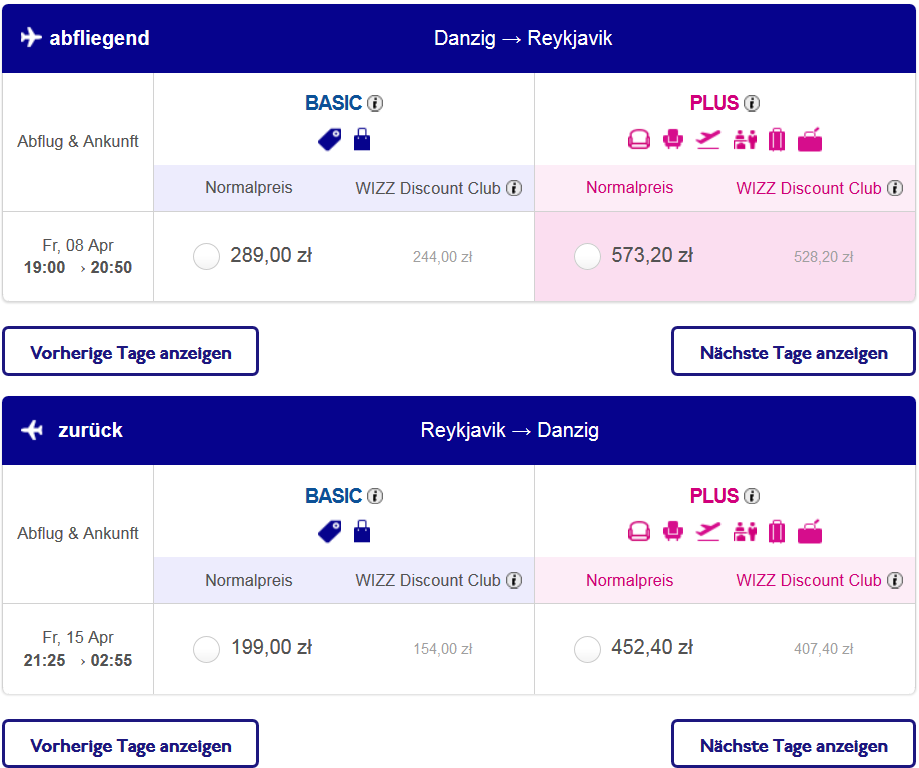Show previous days for Reykjavik to Danzig
The image size is (919, 768).
pos(130,743)
